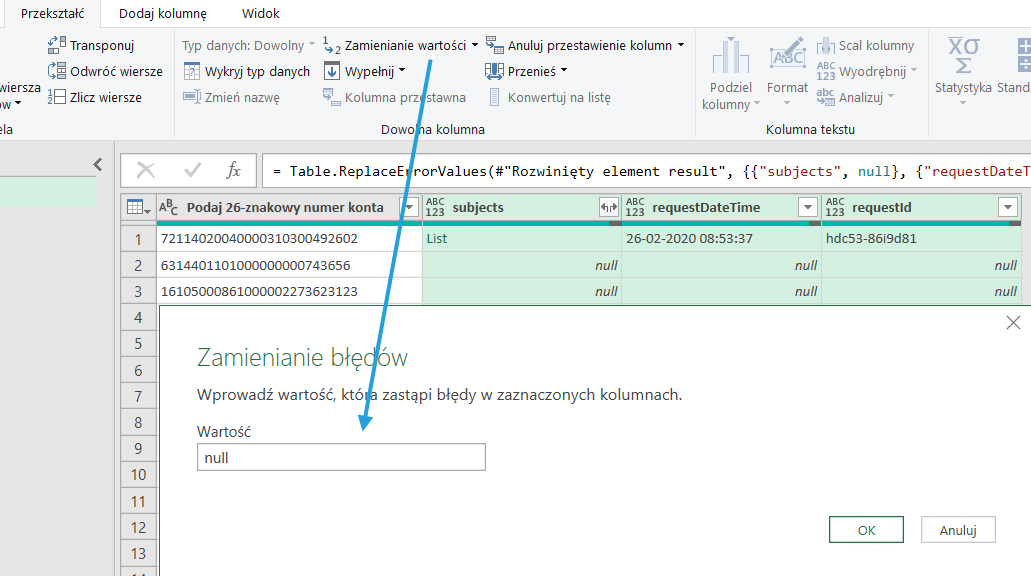Confirm the dialog with OK
Viewport: 1031px width, 576px height.
click(x=866, y=530)
